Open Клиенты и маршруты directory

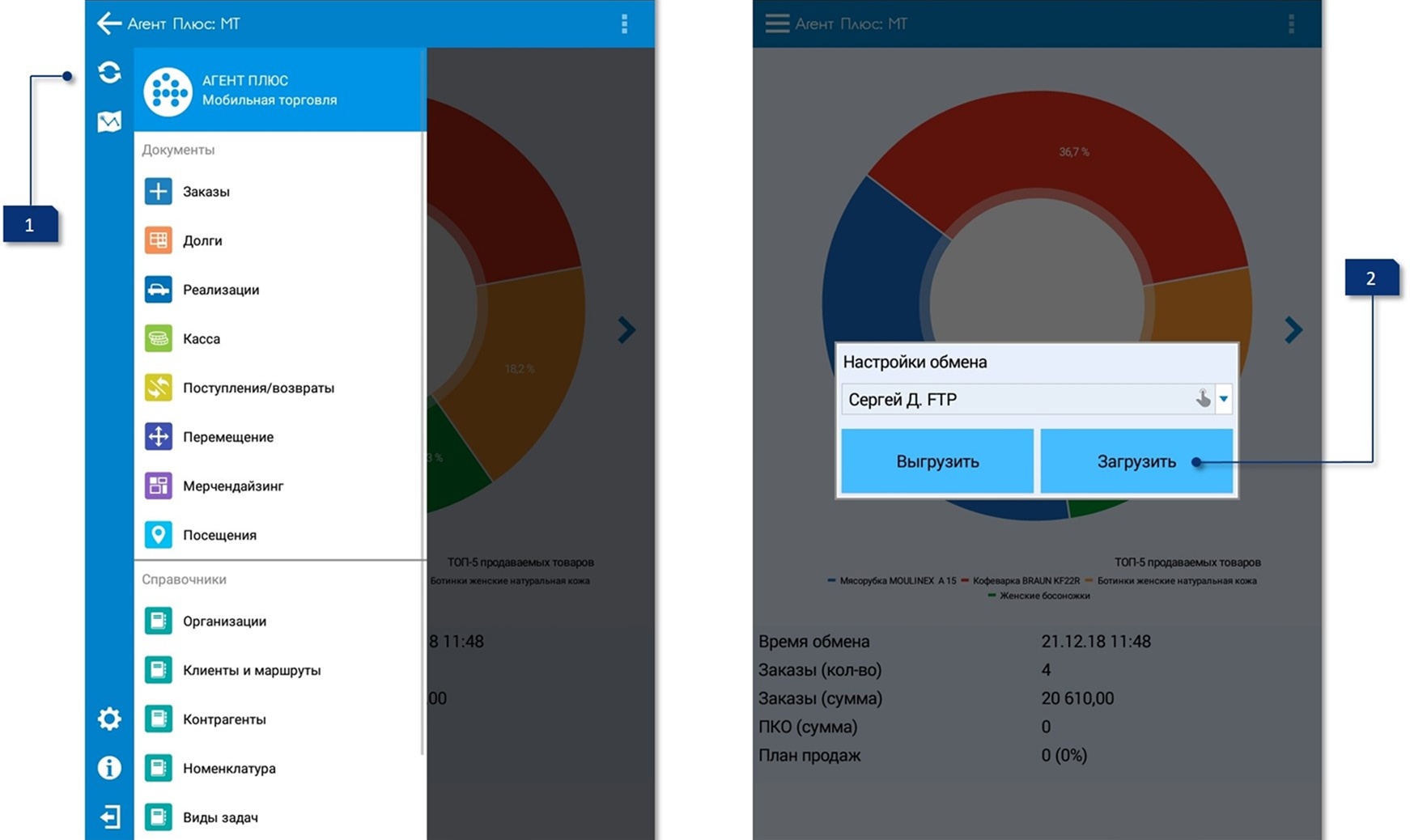pyautogui.click(x=251, y=670)
